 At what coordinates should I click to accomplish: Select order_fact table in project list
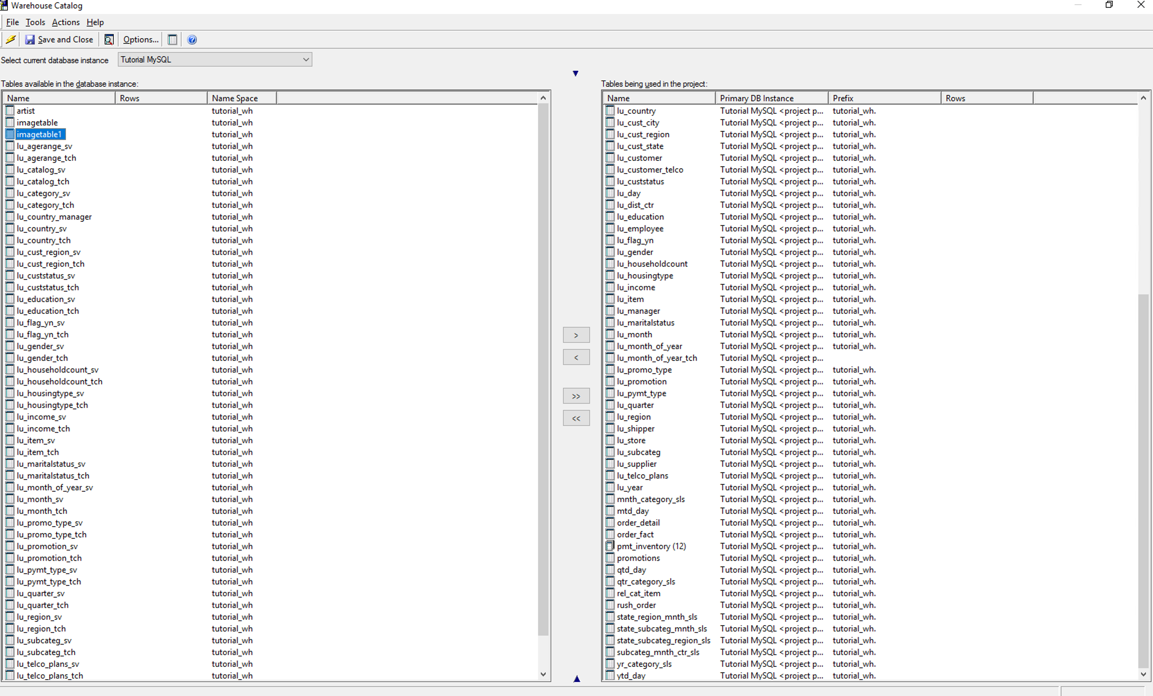coord(635,535)
